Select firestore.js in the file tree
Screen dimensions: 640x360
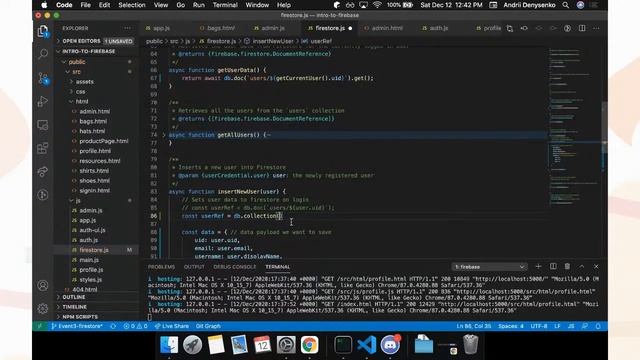pyautogui.click(x=94, y=250)
